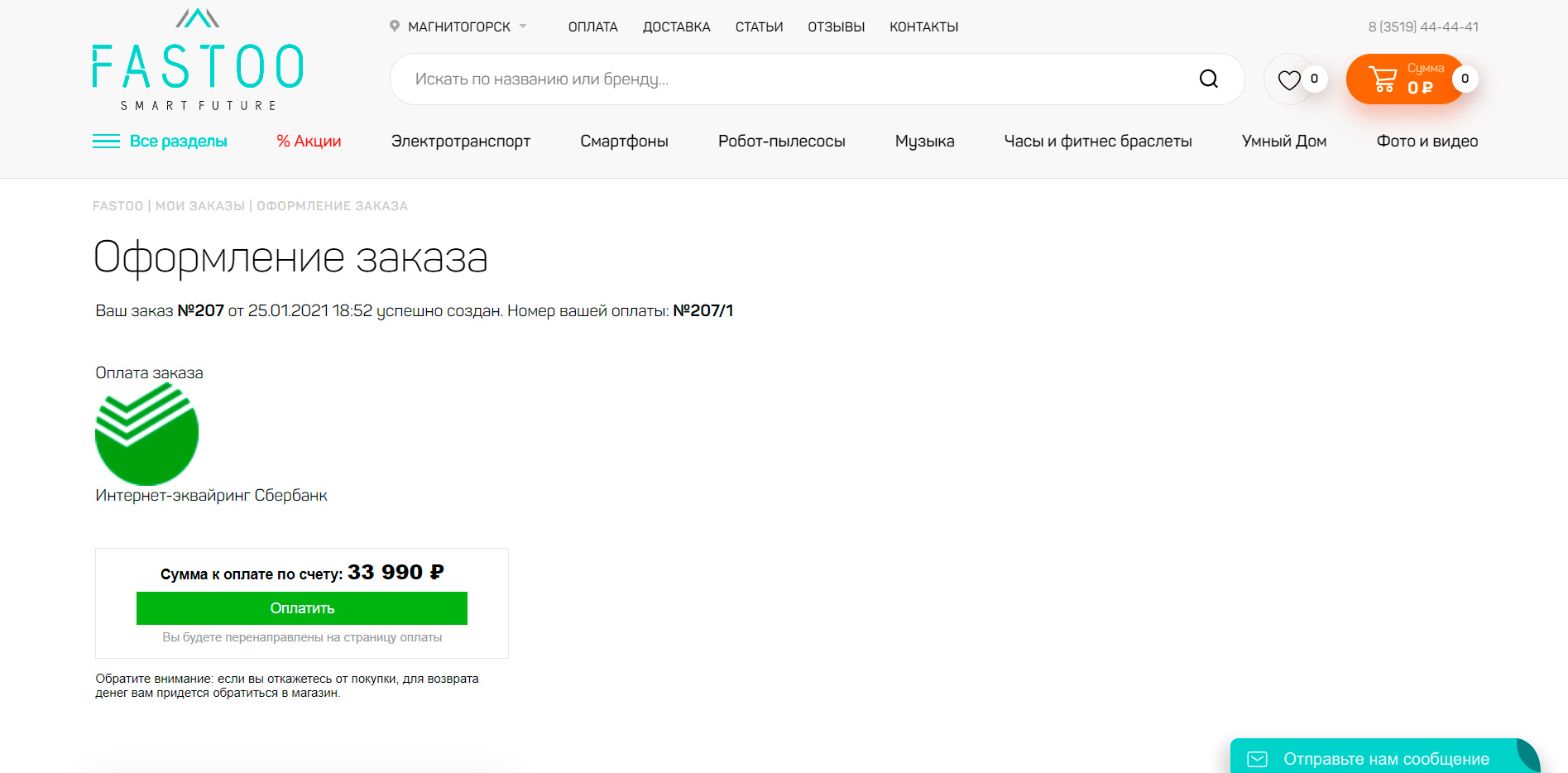Screen dimensions: 1568x773
Task: Browse the Электротранспорт category
Action: coord(461,141)
